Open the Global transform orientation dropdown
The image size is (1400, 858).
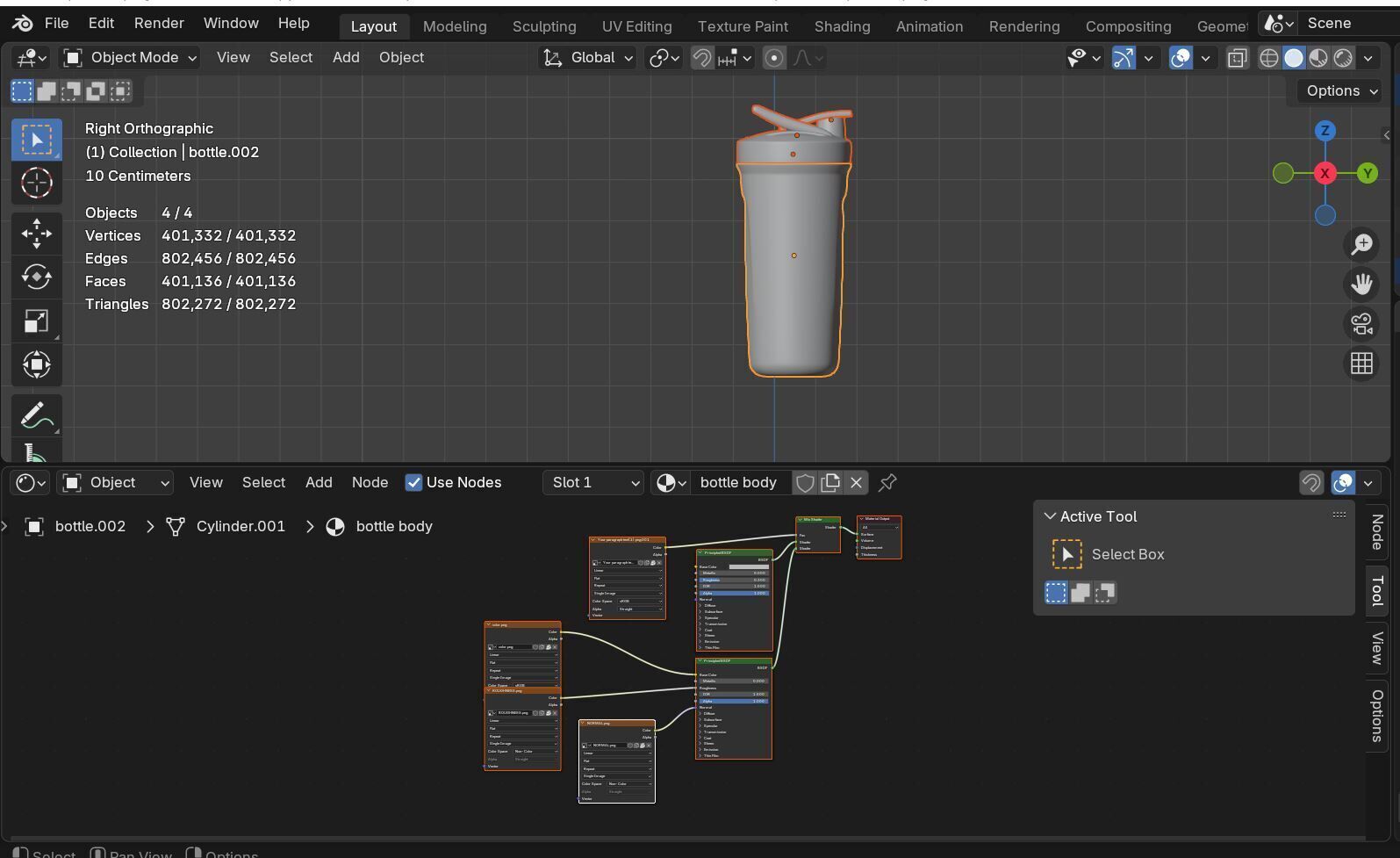pyautogui.click(x=587, y=58)
